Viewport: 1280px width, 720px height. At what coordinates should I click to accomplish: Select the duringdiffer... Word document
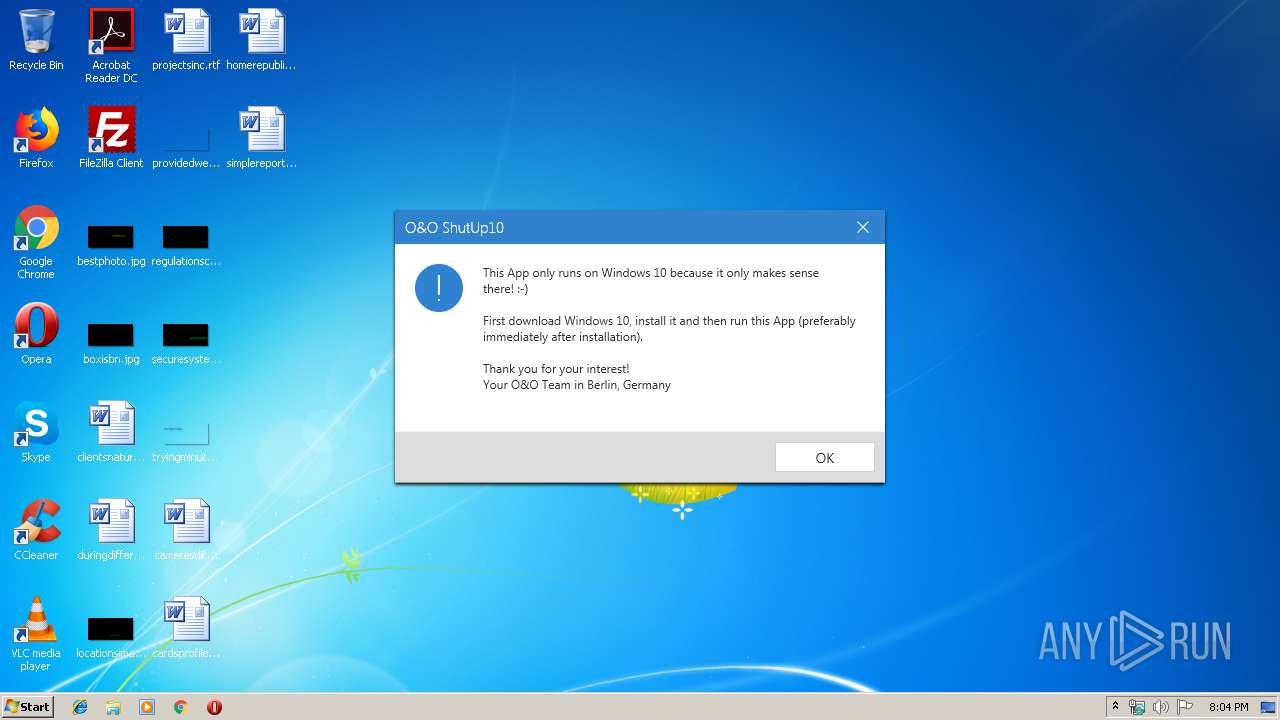tap(111, 530)
